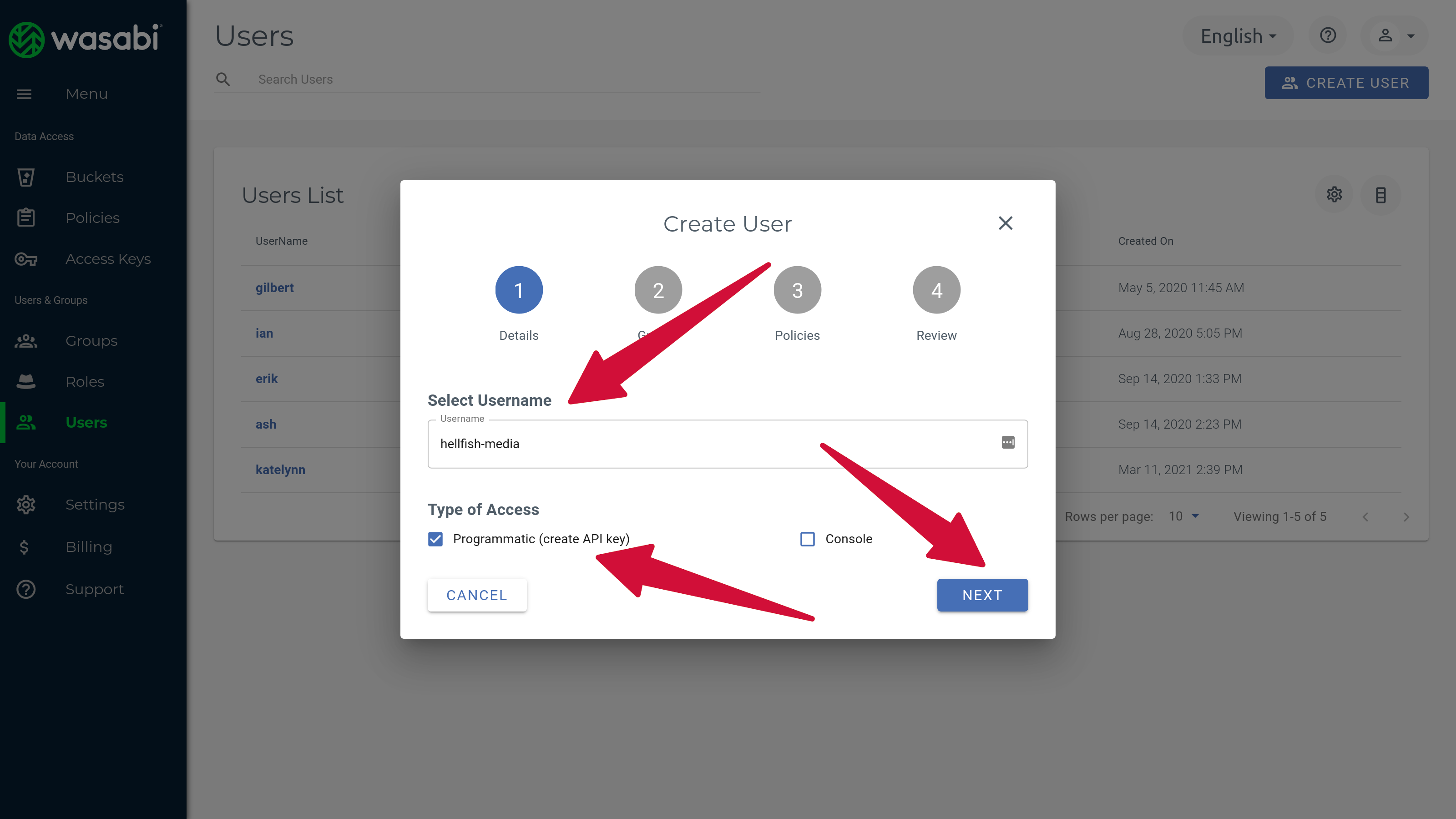Click on user gilbert link
This screenshot has width=1456, height=819.
pos(274,287)
